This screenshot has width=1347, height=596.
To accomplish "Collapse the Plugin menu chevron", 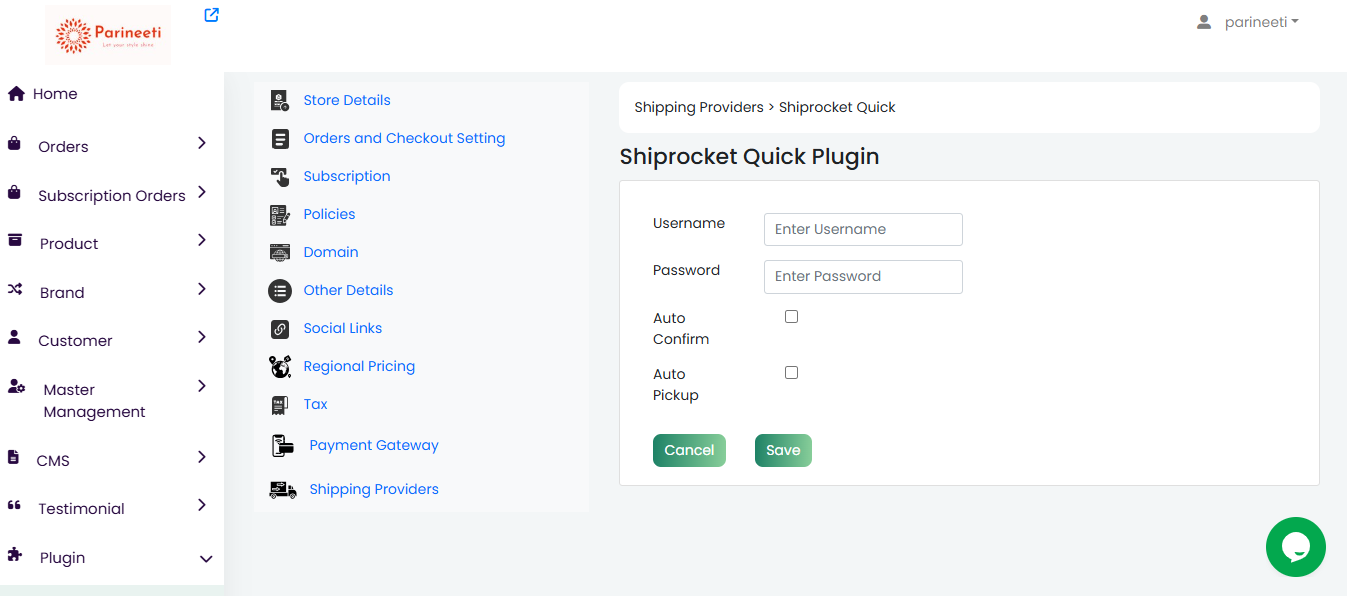I will 206,559.
